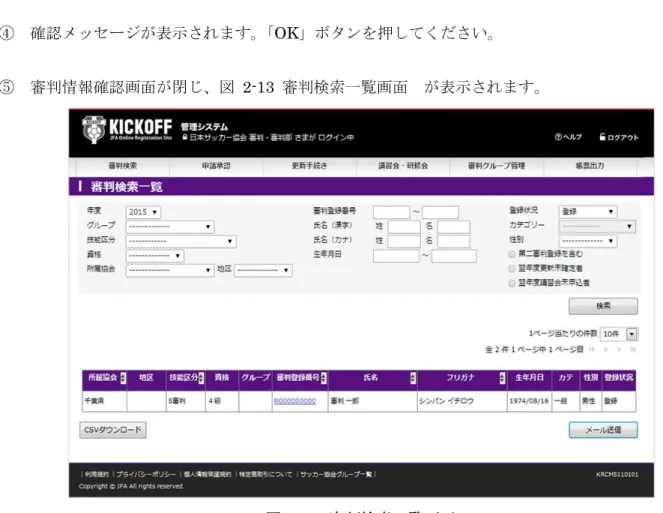Open the 登録状況 dropdown
Image resolution: width=663 pixels, height=513 pixels.
(588, 211)
